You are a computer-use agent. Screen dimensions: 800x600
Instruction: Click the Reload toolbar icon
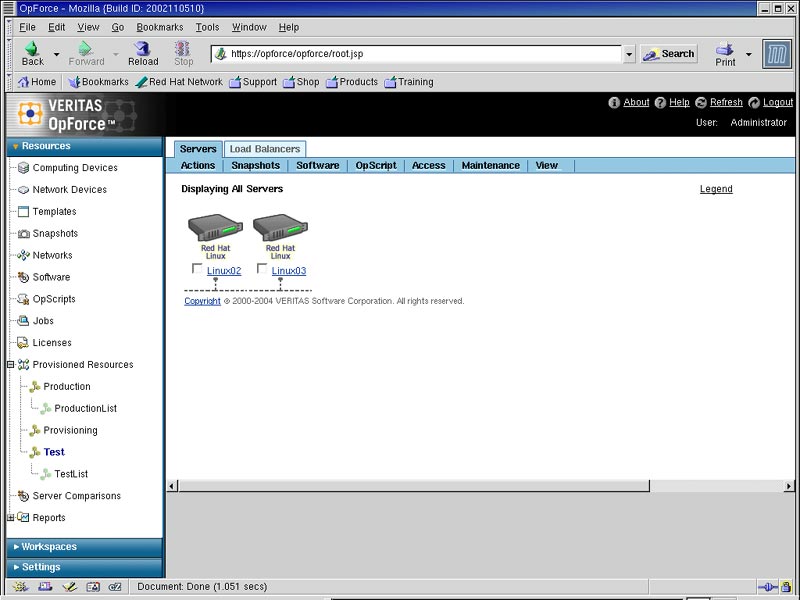point(142,48)
